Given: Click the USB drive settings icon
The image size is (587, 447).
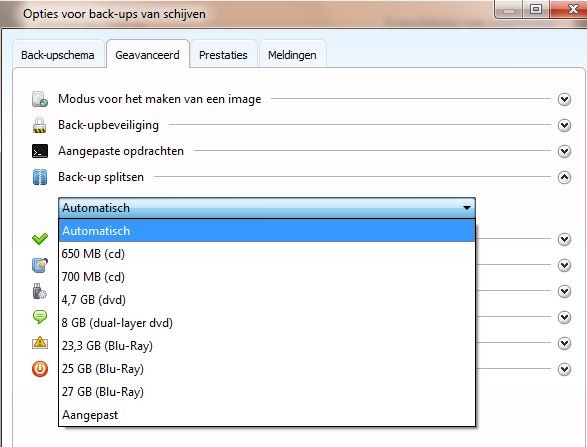Looking at the screenshot, I should point(39,291).
